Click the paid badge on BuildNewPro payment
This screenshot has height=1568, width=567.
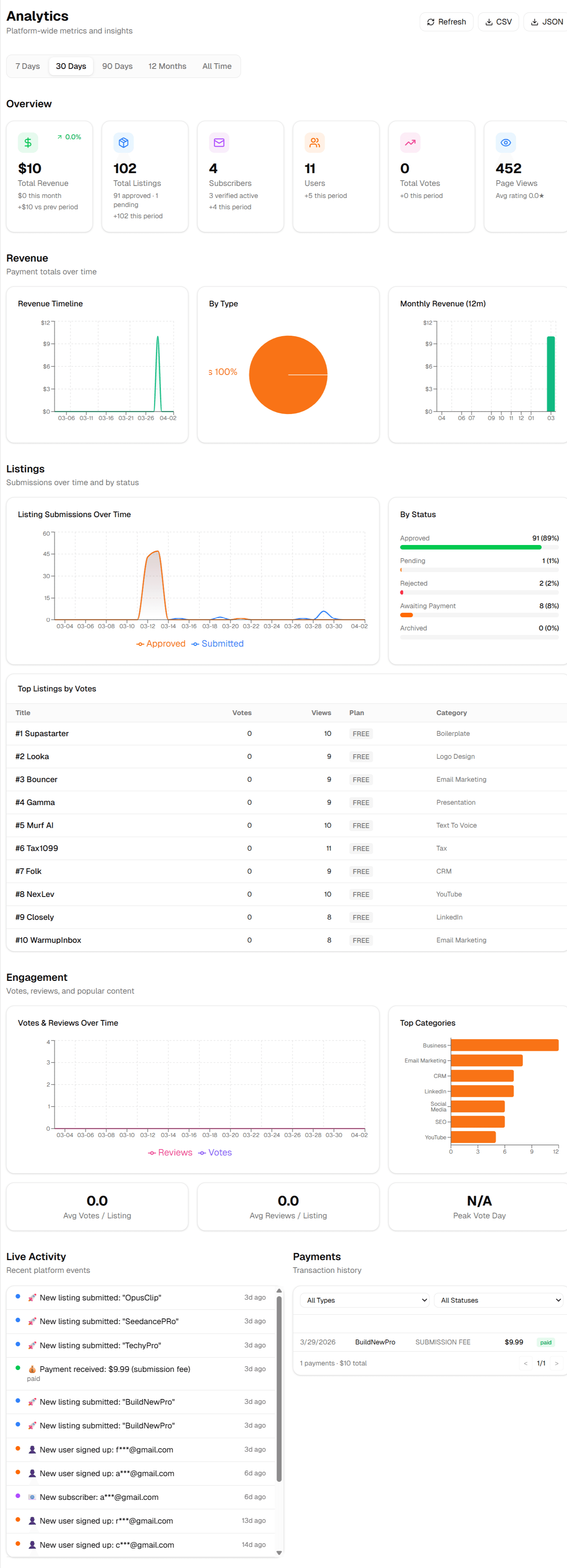(546, 1342)
